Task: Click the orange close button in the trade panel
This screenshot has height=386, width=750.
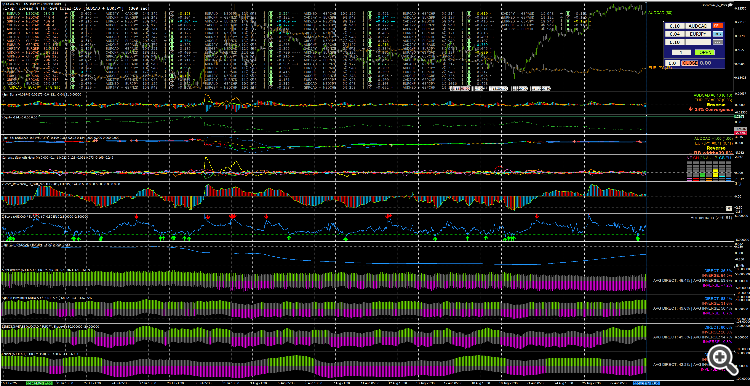Action: [x=690, y=63]
